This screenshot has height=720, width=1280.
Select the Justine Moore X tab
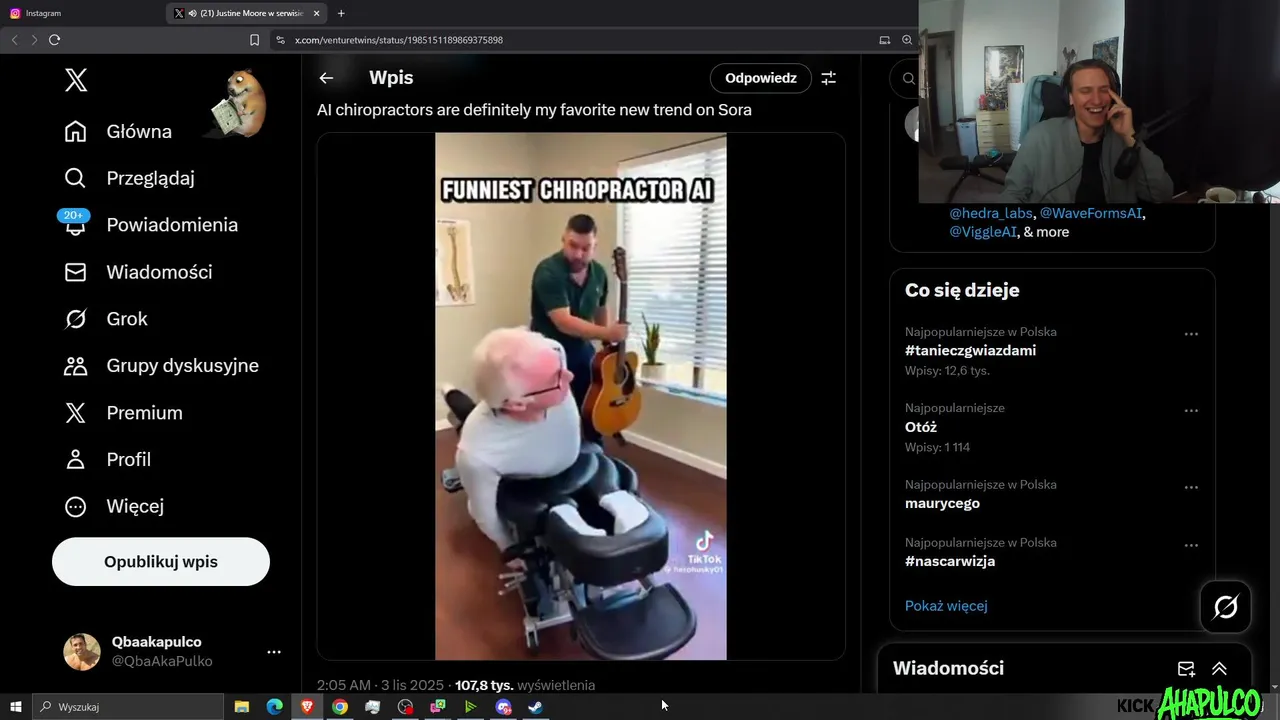click(x=245, y=13)
